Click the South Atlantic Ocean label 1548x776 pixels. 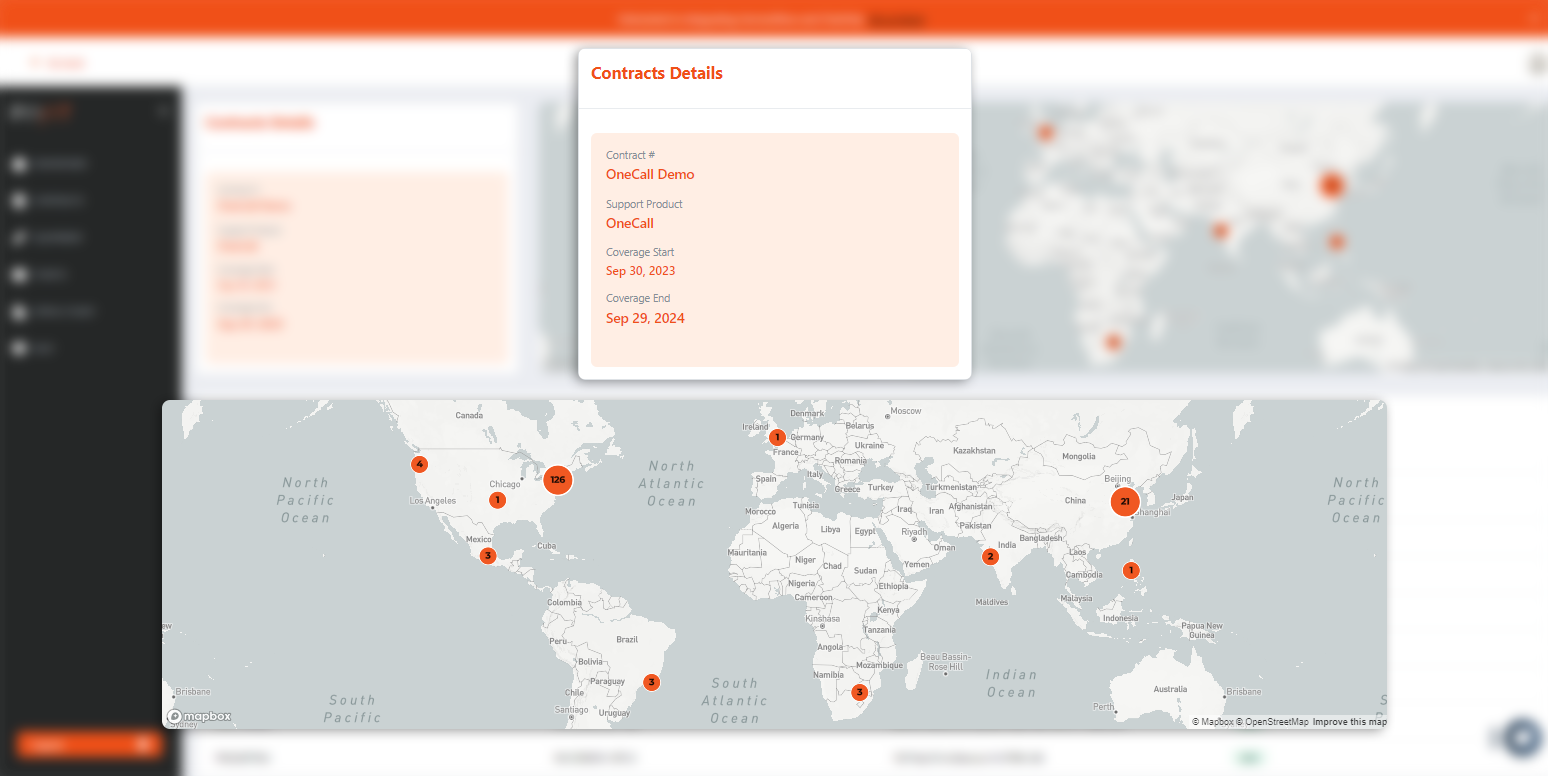tap(735, 701)
